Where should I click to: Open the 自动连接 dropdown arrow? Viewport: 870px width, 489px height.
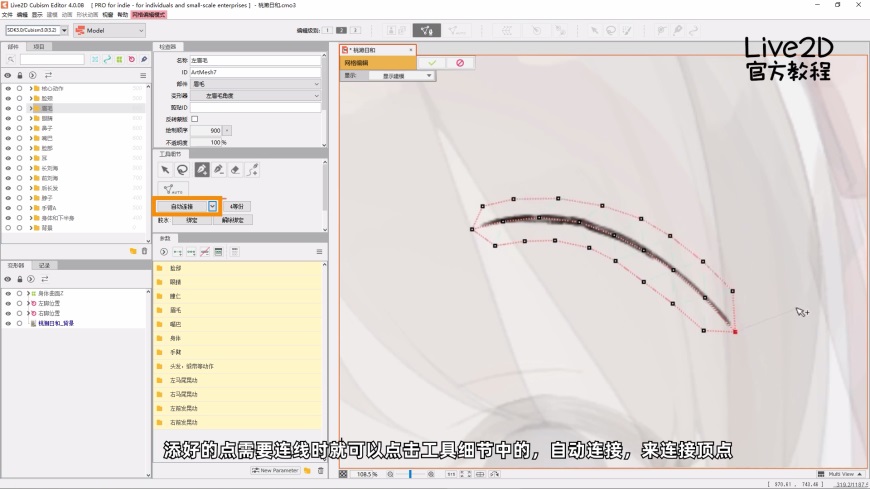[213, 206]
